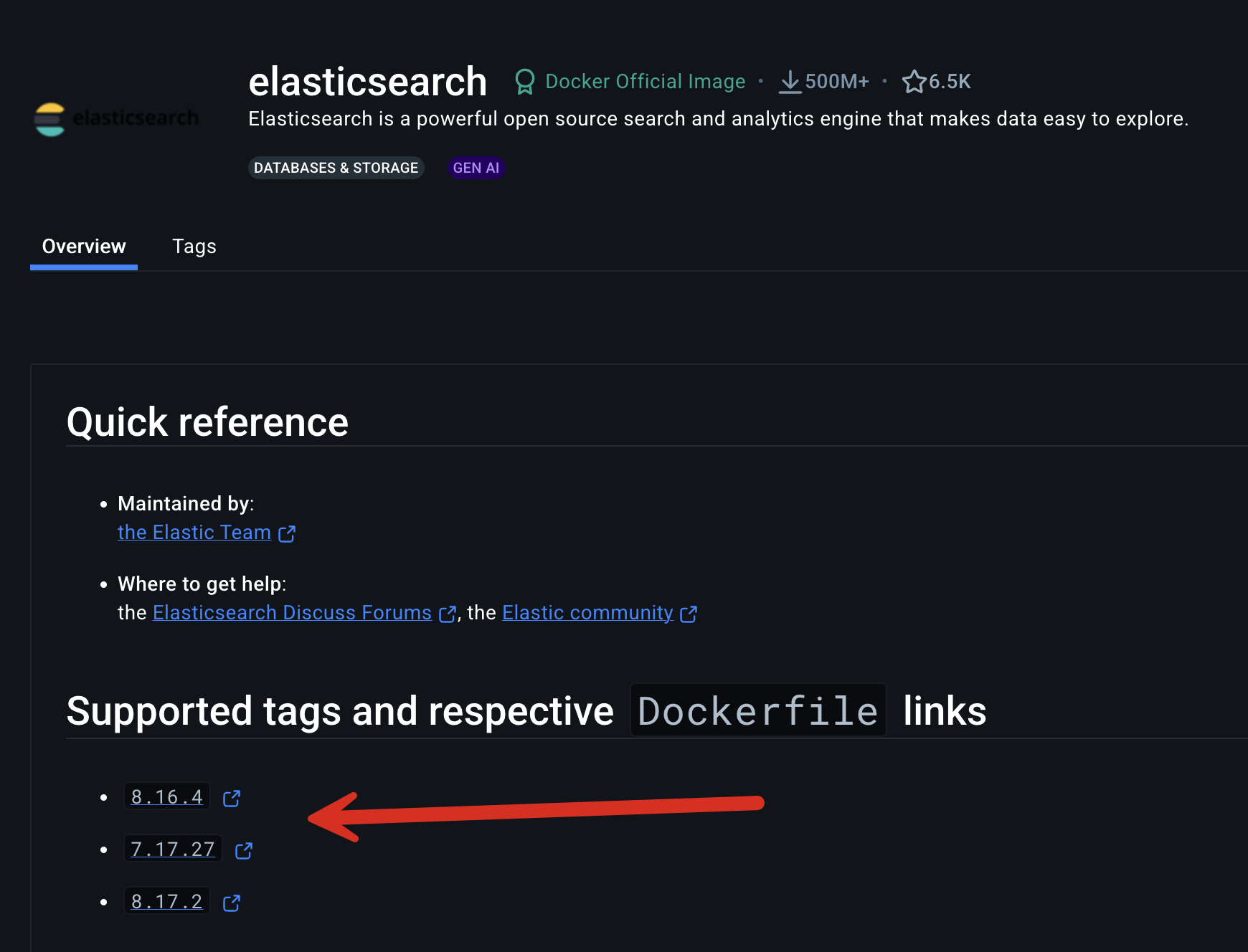Click the GEN AI badge
1248x952 pixels.
(x=476, y=167)
